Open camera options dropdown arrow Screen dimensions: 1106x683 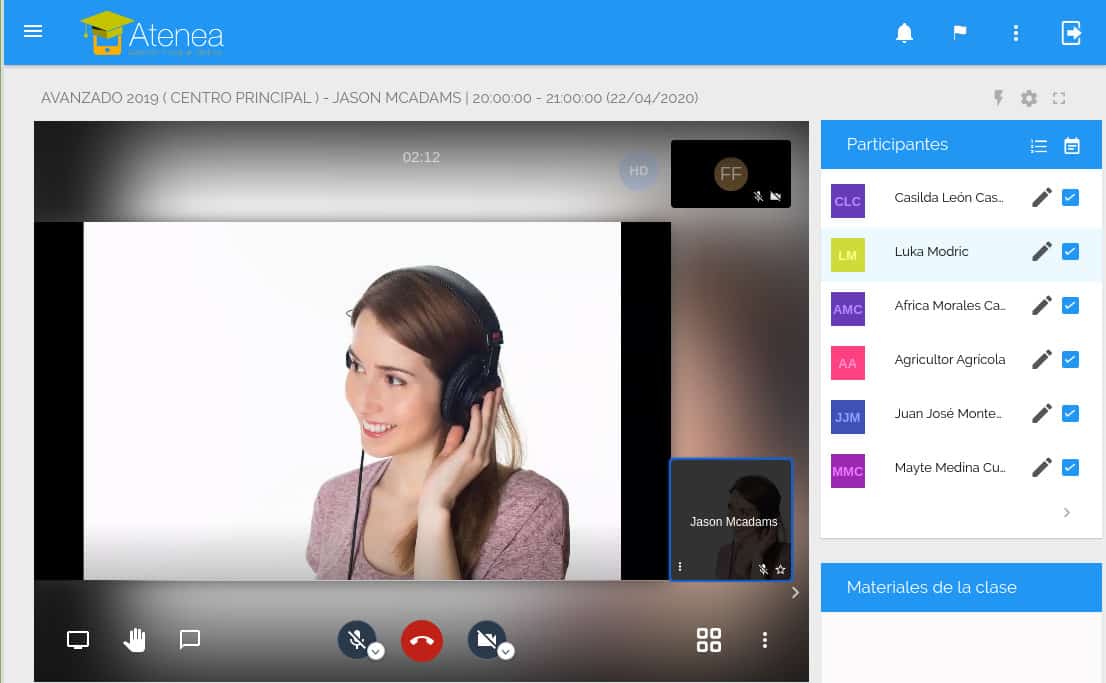tap(506, 652)
